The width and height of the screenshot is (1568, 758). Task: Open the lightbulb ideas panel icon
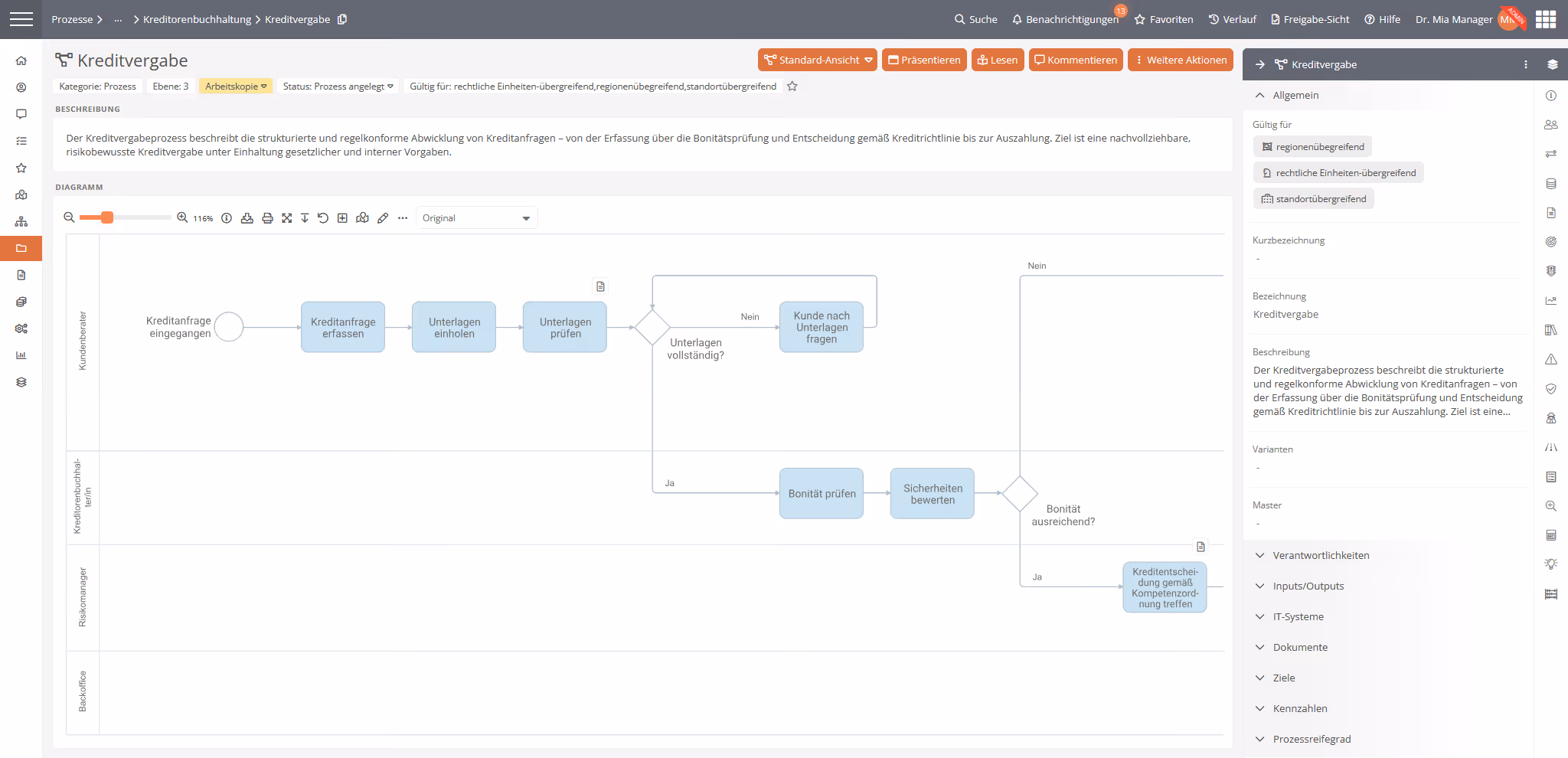pos(1551,564)
